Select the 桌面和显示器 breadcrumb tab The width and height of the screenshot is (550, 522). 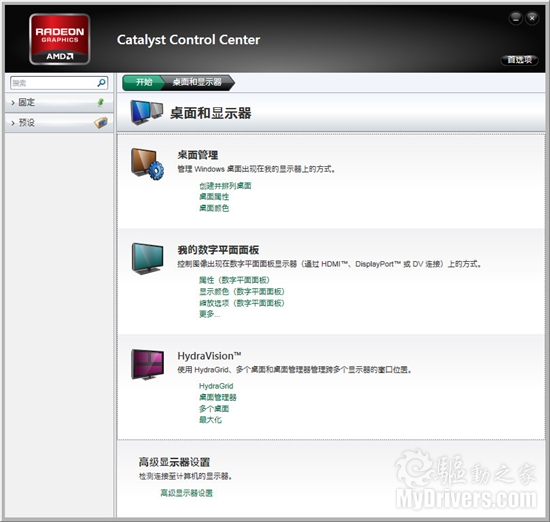click(x=197, y=82)
